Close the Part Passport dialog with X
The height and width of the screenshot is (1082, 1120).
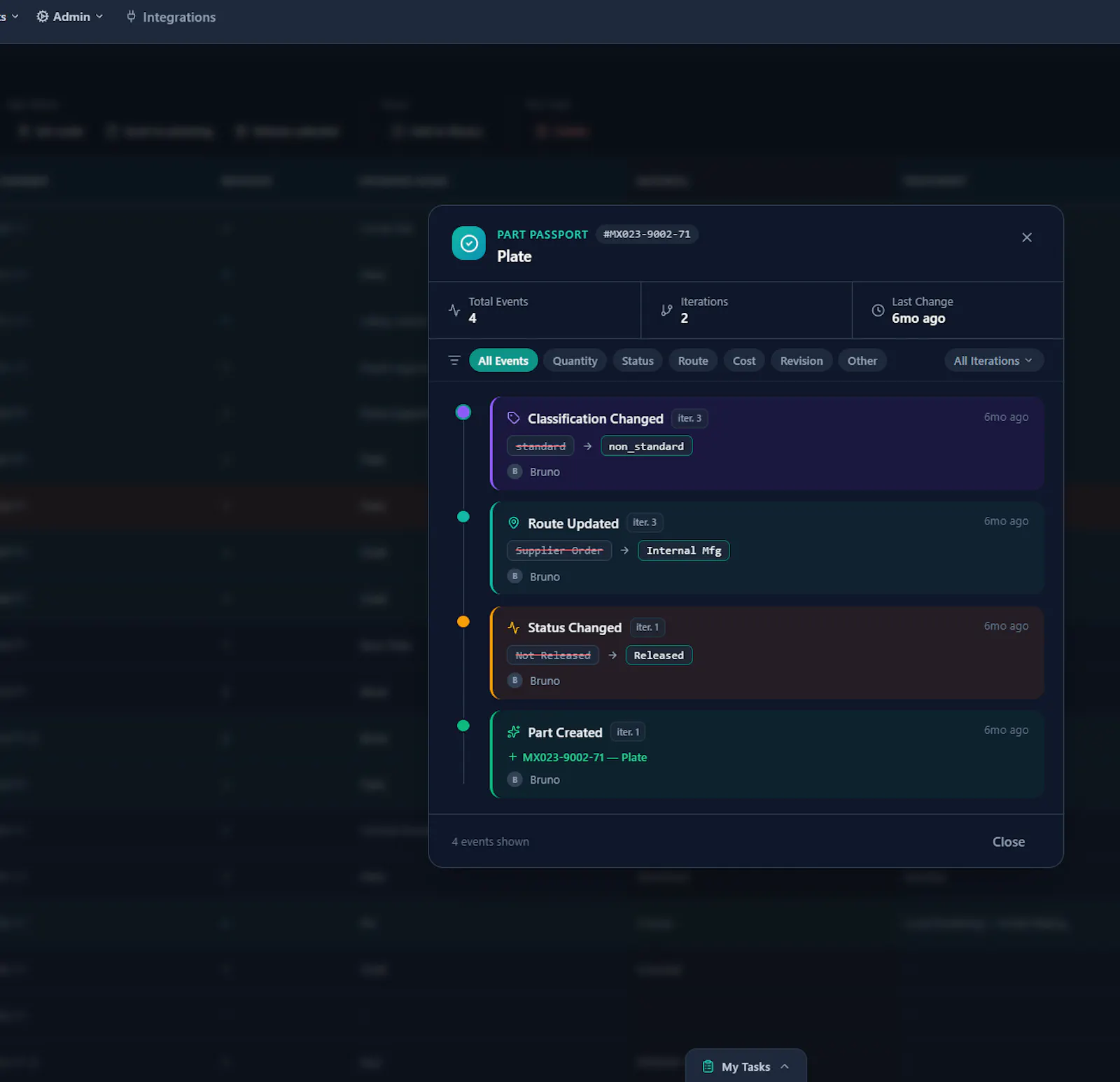tap(1027, 237)
